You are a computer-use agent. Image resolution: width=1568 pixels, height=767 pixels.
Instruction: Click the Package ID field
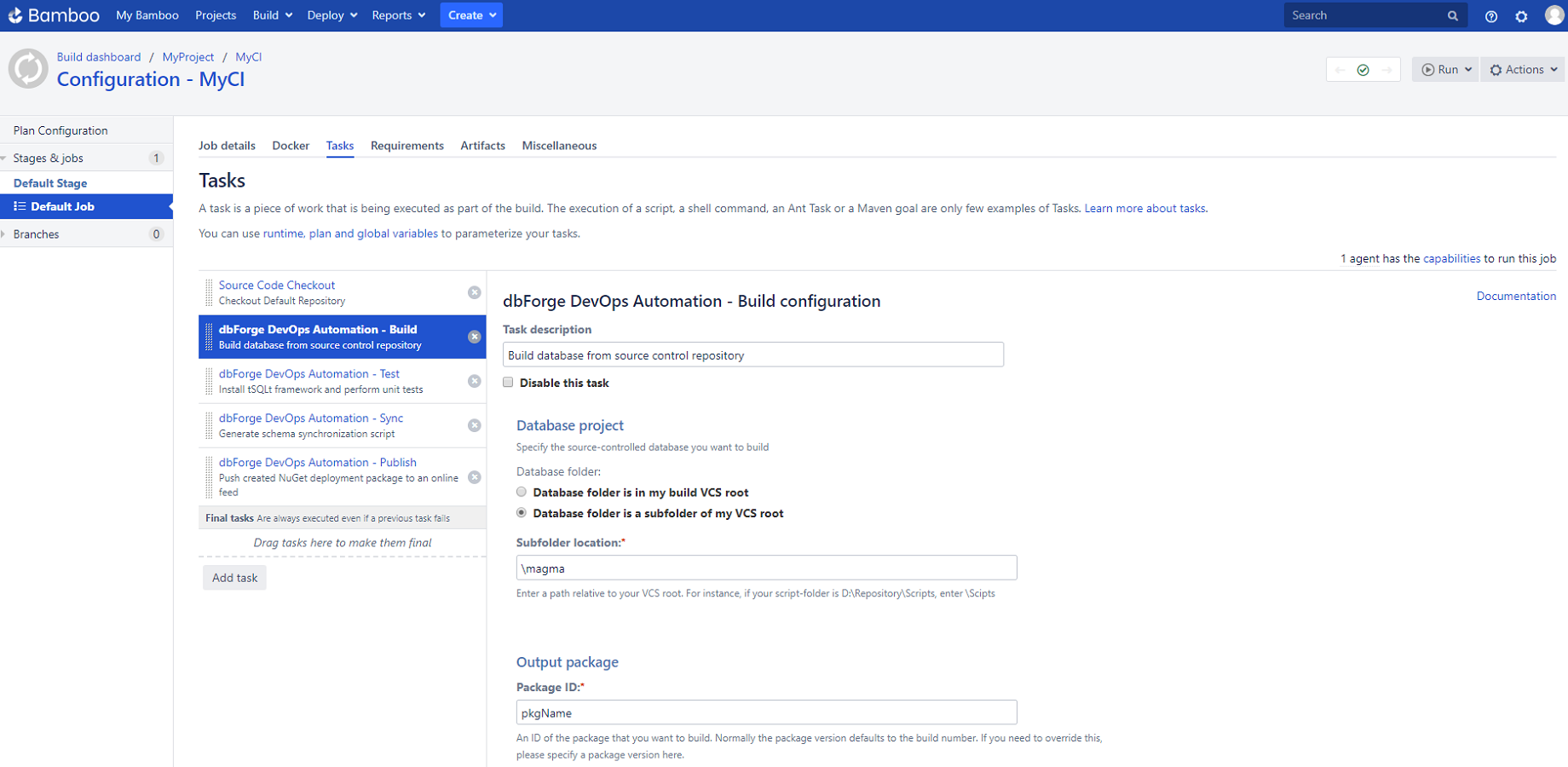coord(766,712)
